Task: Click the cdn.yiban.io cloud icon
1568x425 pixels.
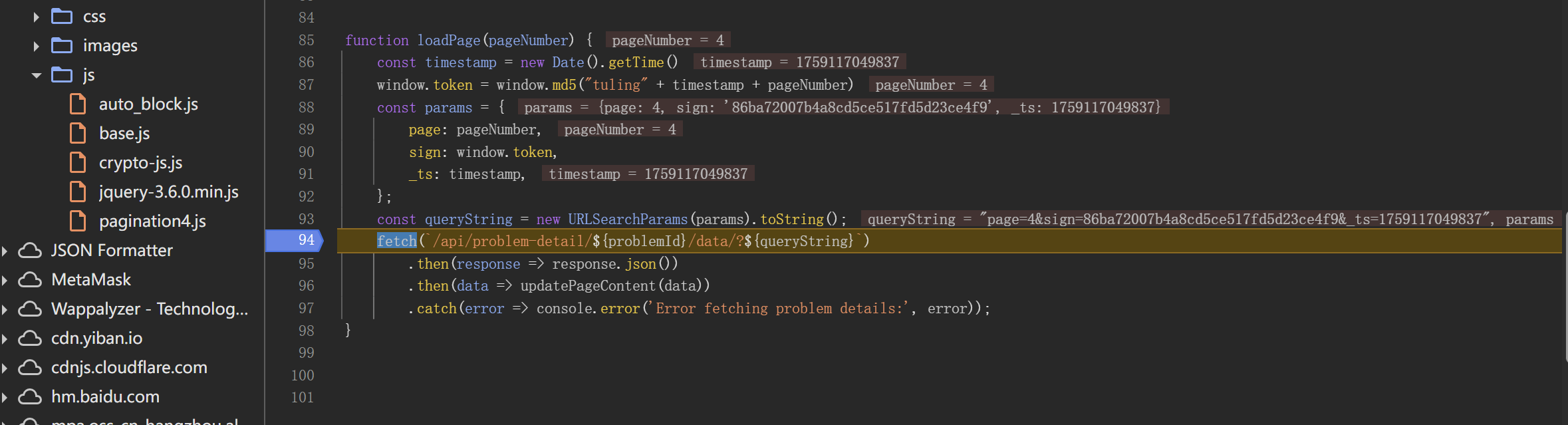Action: [30, 339]
